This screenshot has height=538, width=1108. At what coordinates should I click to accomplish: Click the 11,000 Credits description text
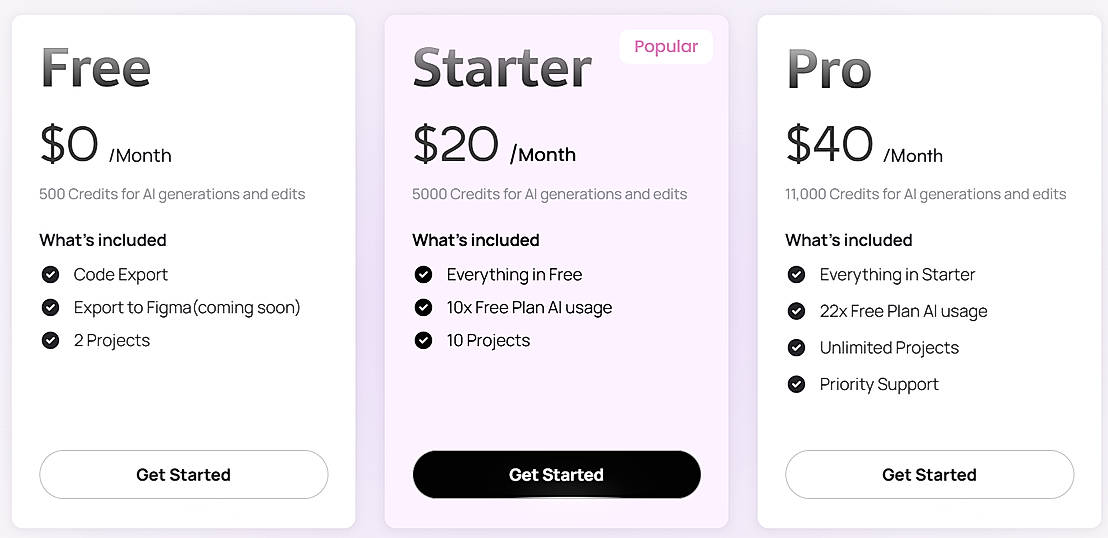click(x=925, y=194)
